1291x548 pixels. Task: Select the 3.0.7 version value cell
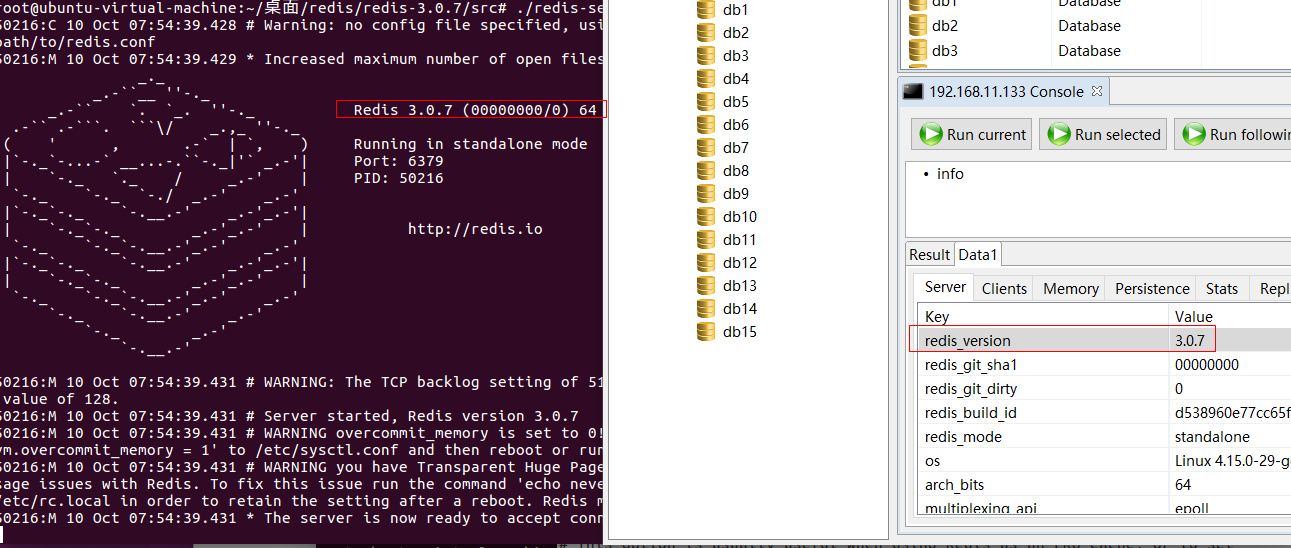[1190, 341]
